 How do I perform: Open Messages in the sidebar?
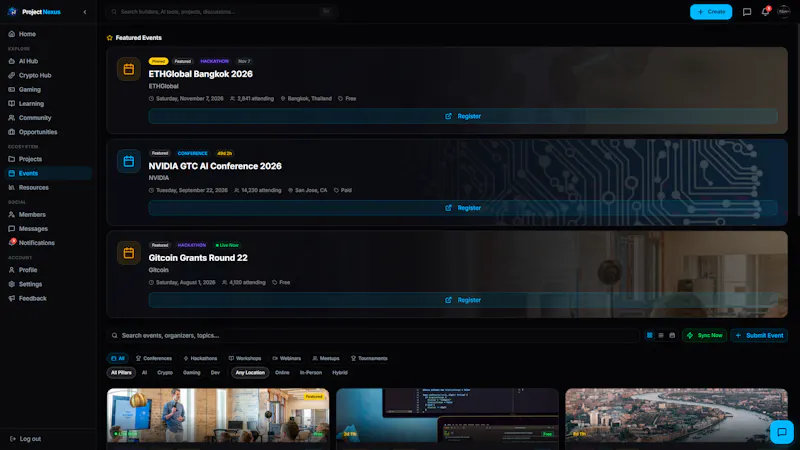[48, 229]
